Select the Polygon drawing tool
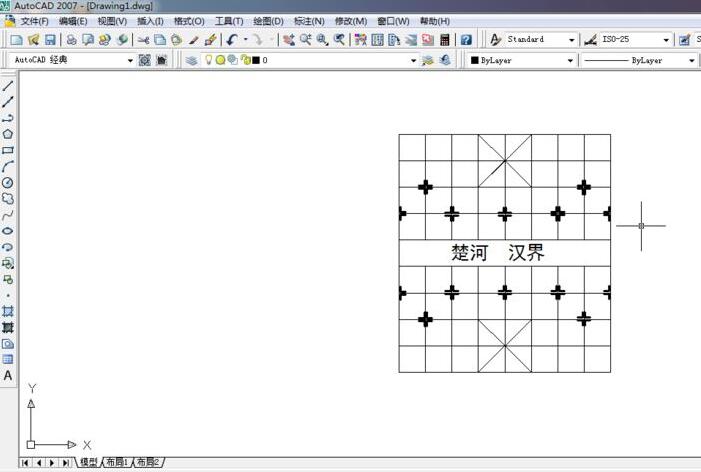 click(8, 134)
